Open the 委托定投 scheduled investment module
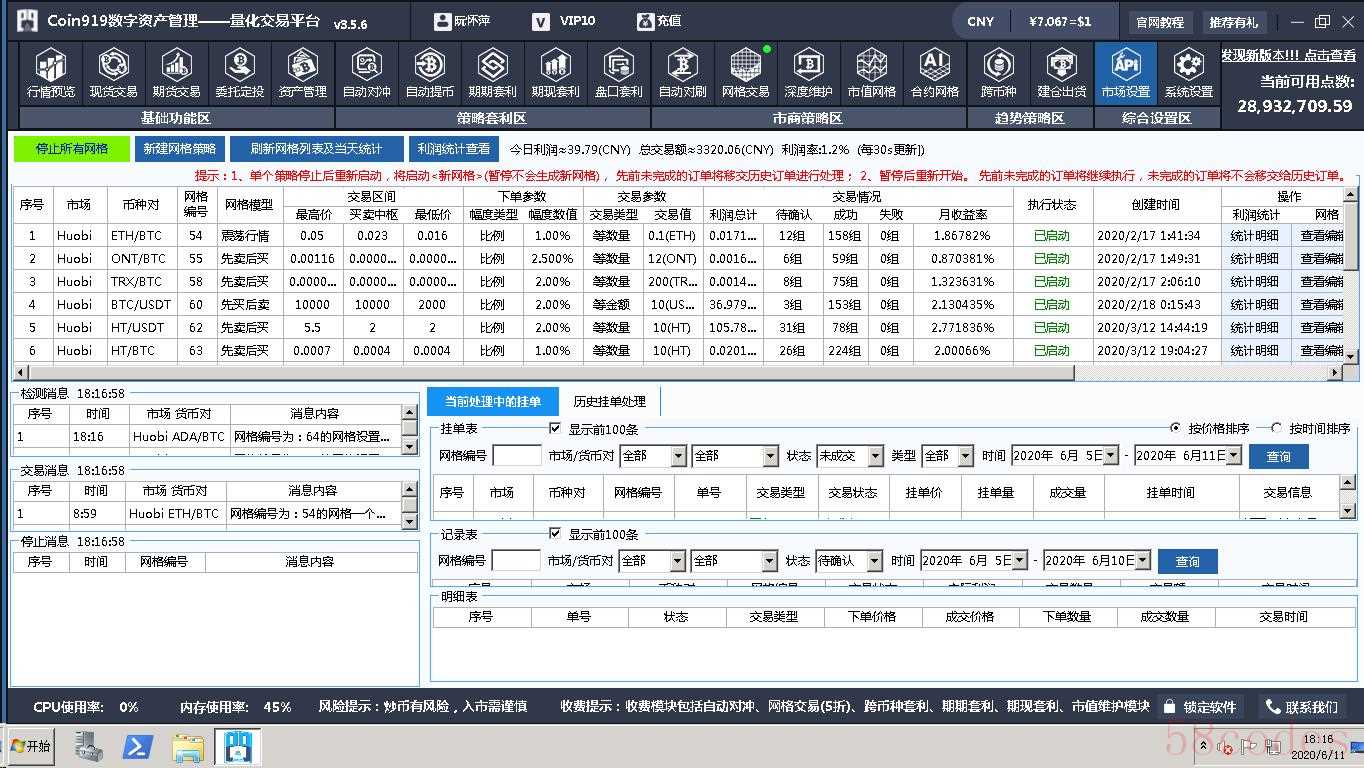The image size is (1364, 768). (x=239, y=73)
